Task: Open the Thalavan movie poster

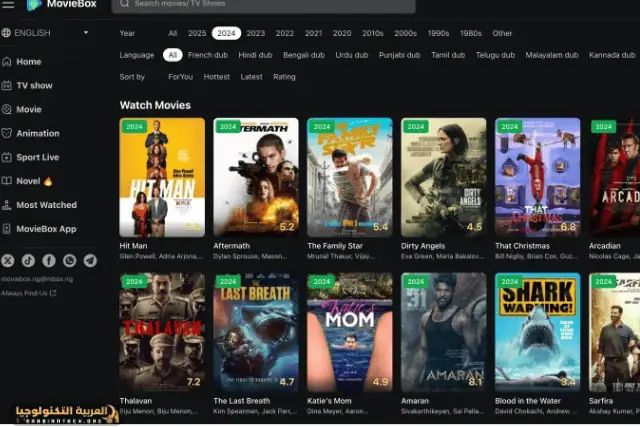Action: point(162,332)
